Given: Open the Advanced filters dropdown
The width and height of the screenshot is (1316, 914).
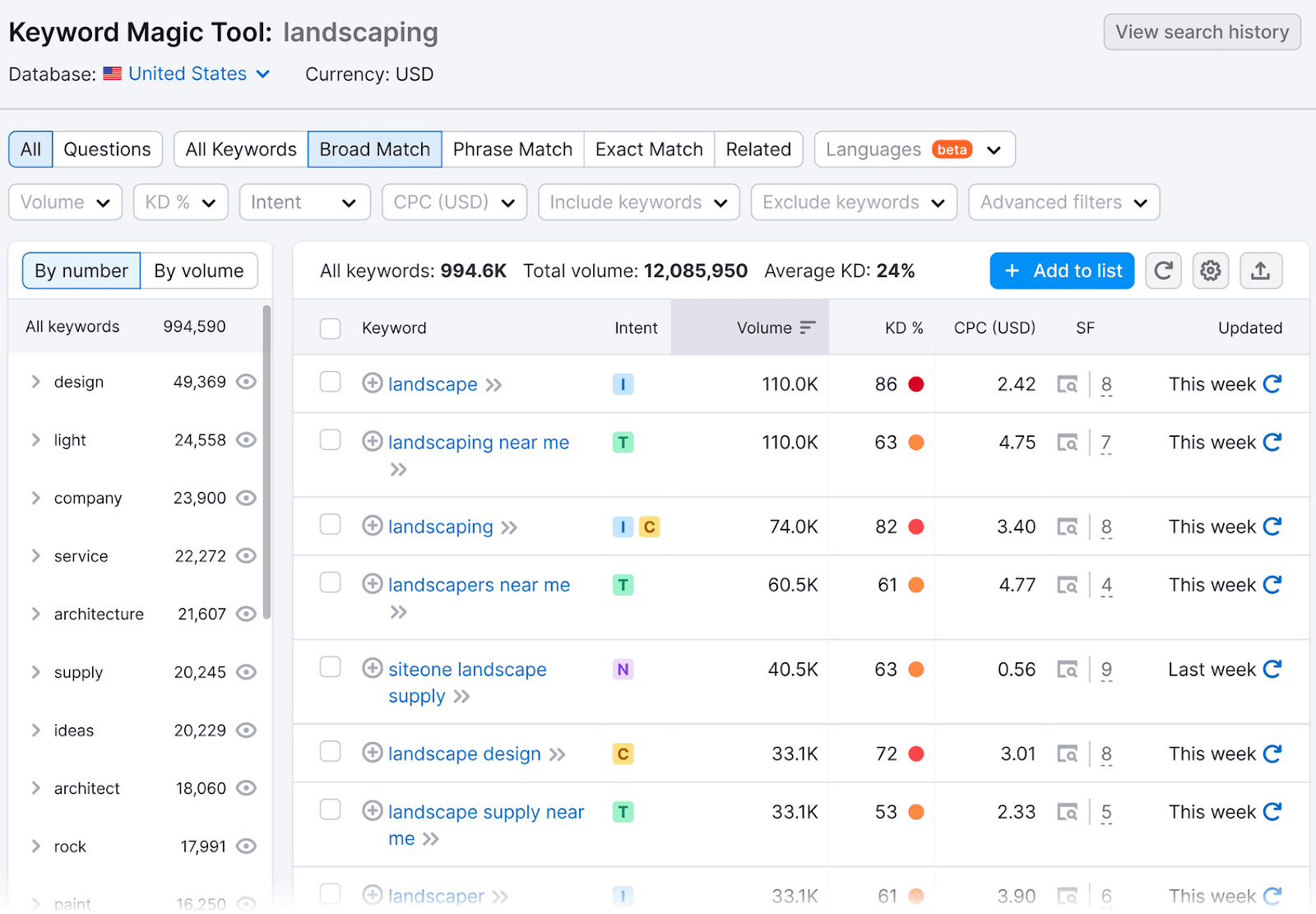Looking at the screenshot, I should point(1063,202).
